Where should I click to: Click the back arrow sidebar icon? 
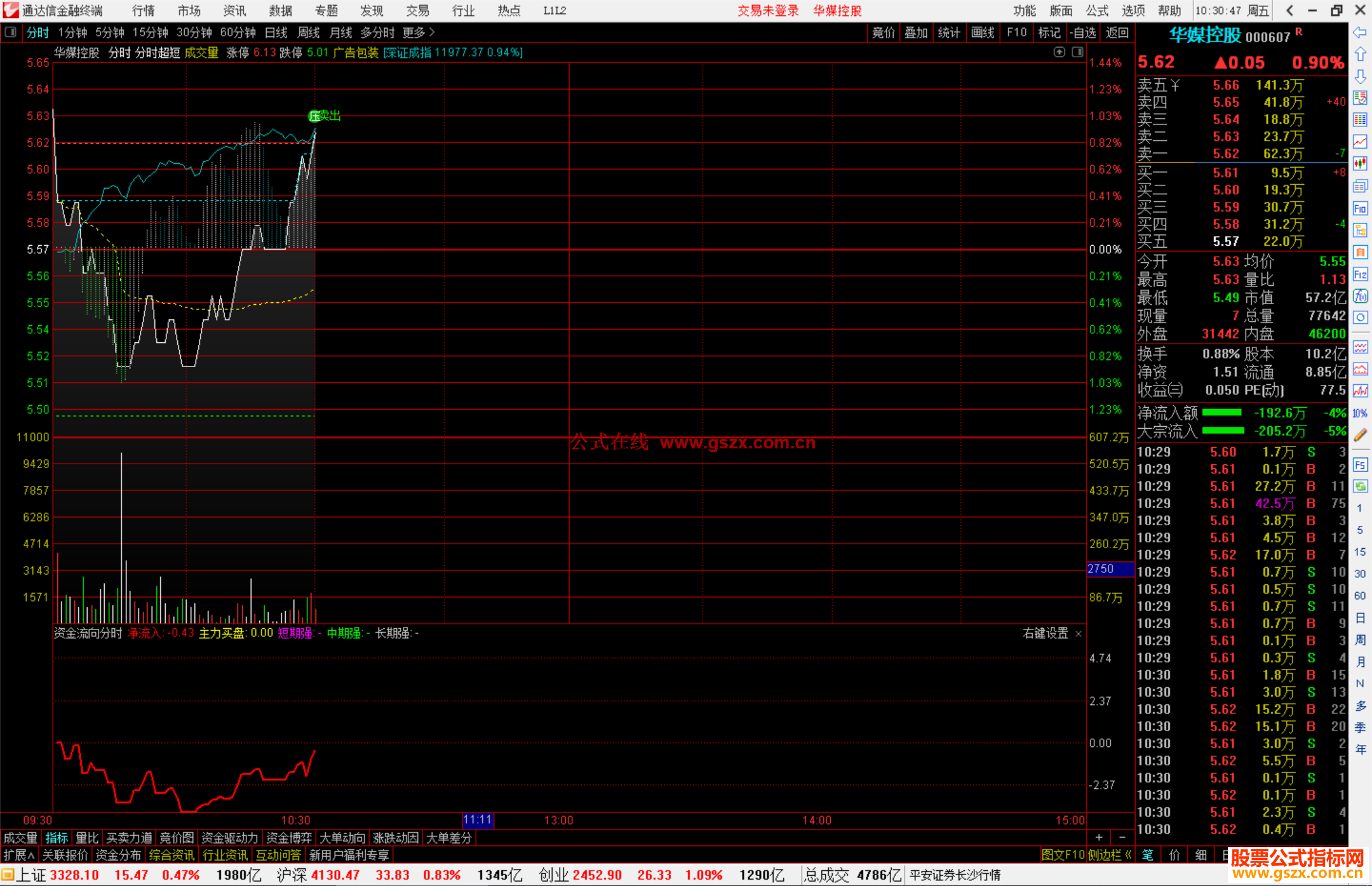[x=1360, y=32]
